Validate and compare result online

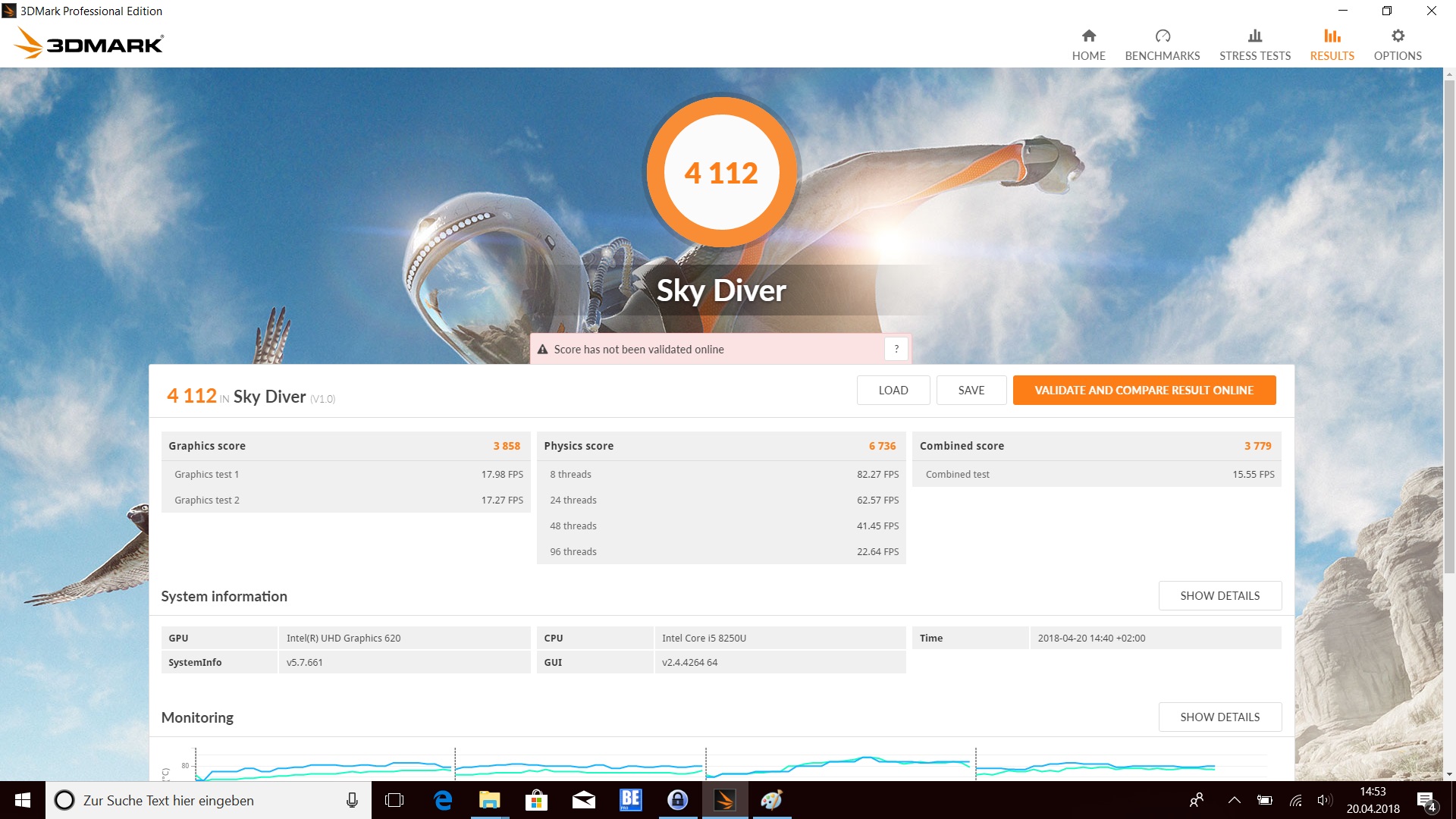click(x=1144, y=391)
